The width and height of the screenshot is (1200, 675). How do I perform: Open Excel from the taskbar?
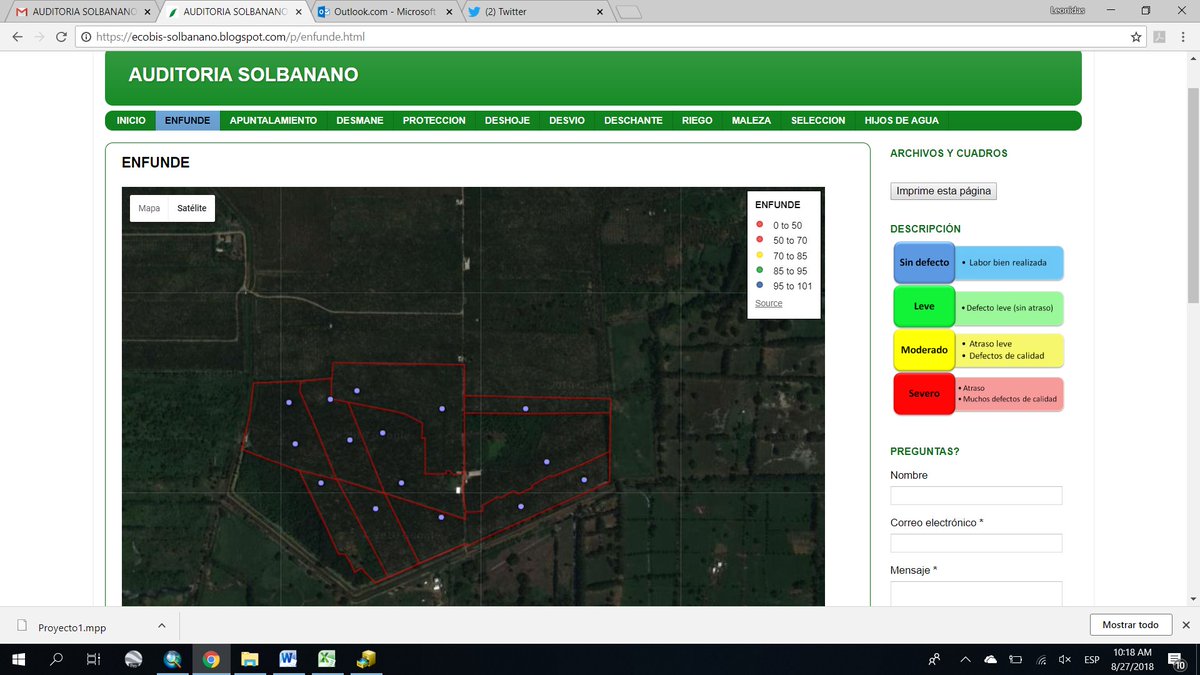pos(326,659)
